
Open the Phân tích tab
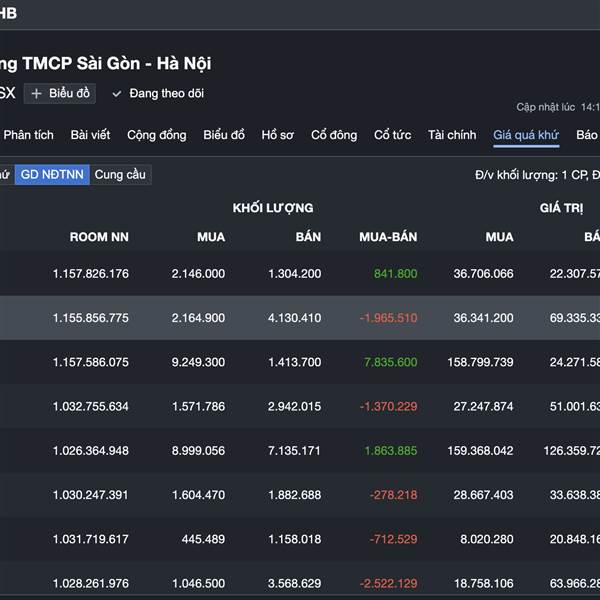[x=29, y=135]
